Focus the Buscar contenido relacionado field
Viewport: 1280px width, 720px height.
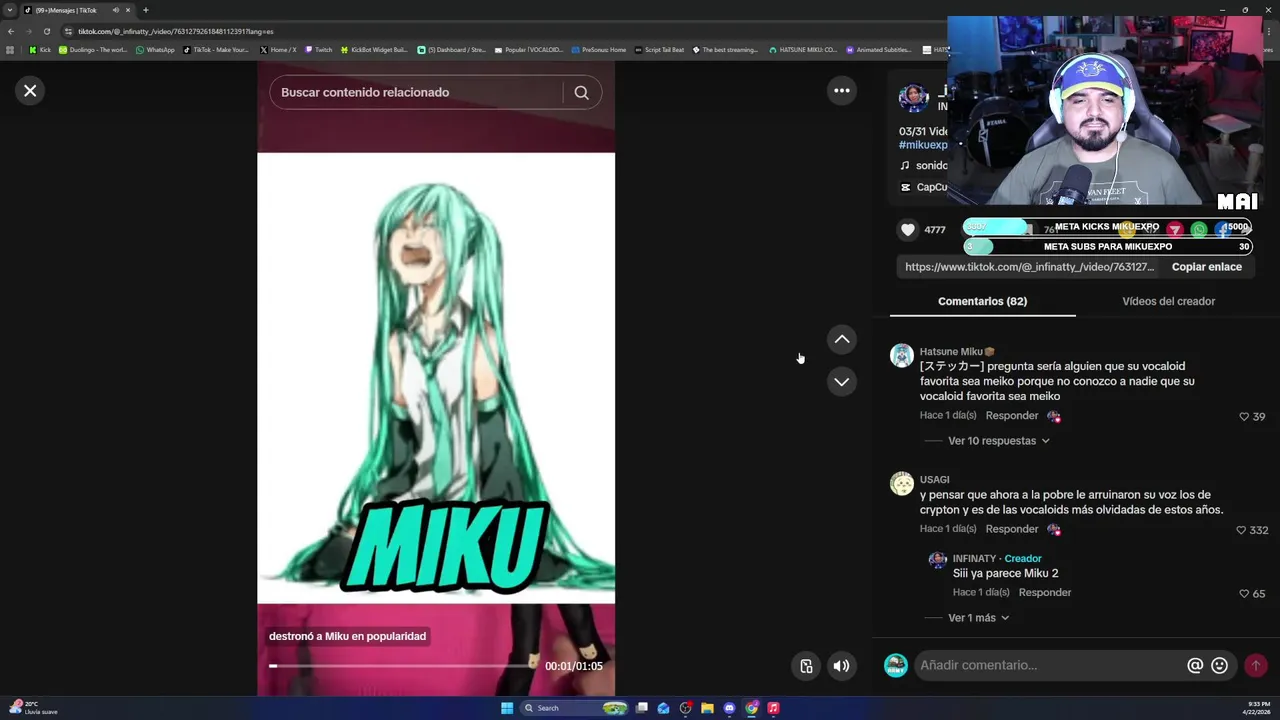415,92
